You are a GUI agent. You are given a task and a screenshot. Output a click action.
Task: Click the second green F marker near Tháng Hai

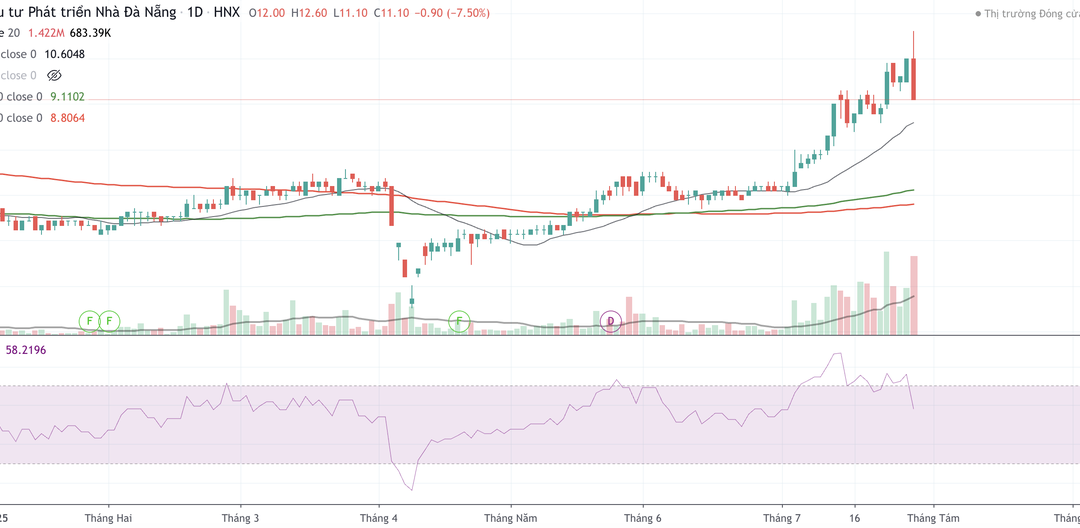coord(109,321)
